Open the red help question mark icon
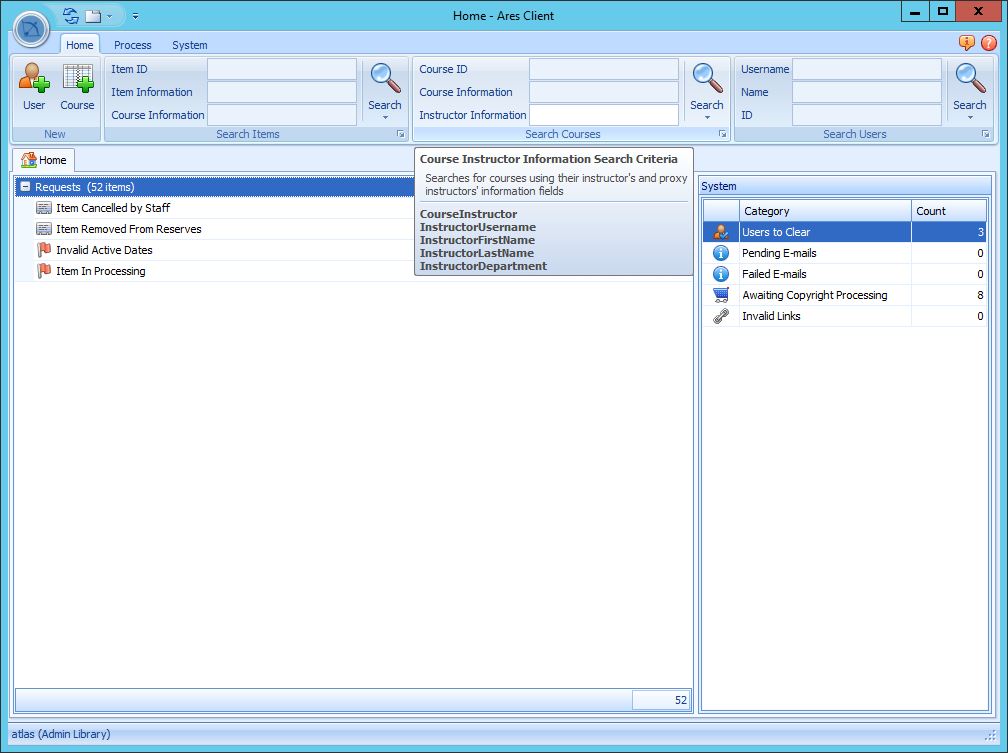Image resolution: width=1008 pixels, height=753 pixels. click(989, 43)
